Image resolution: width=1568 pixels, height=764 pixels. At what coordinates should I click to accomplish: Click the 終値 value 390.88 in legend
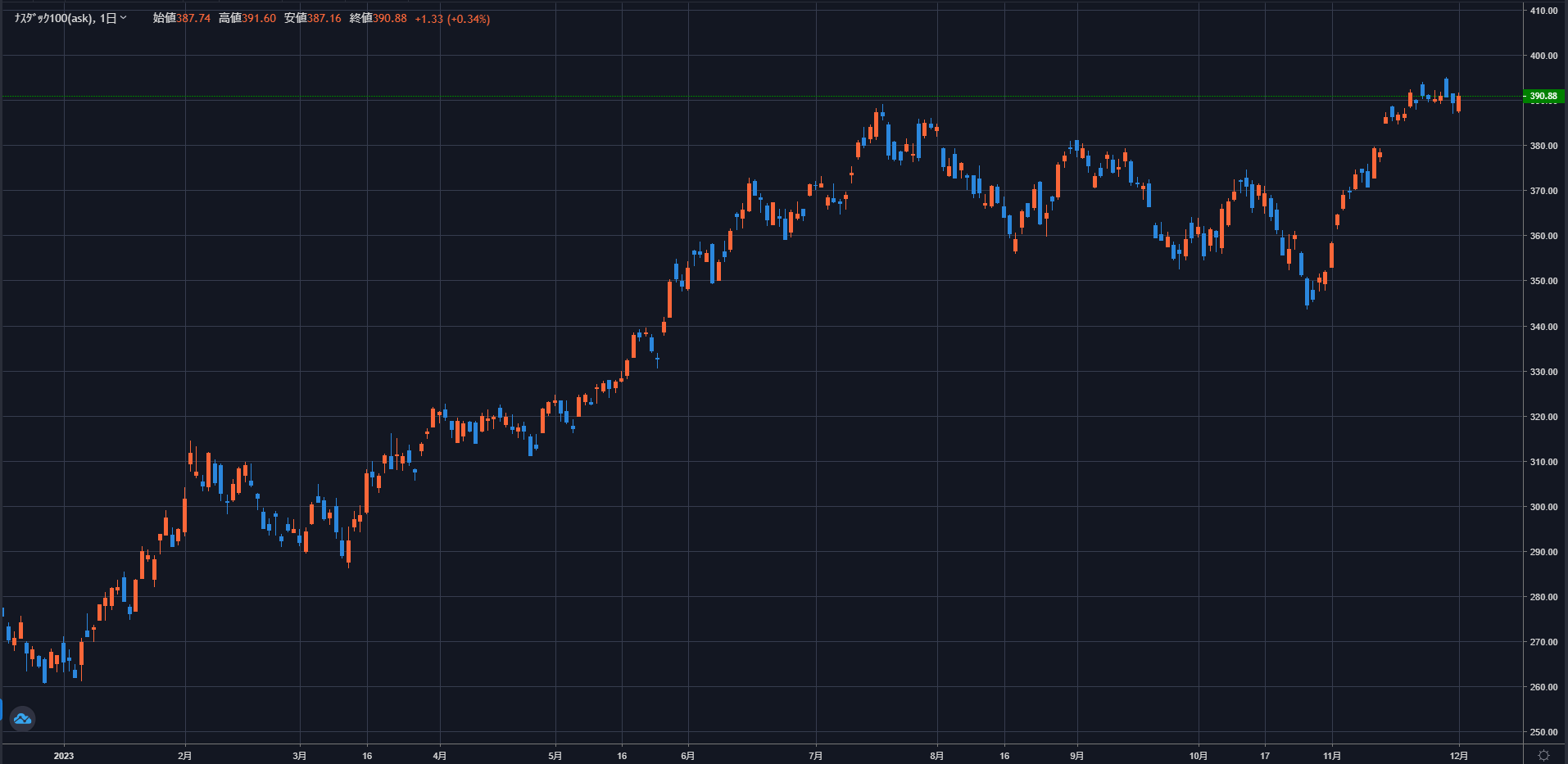point(390,18)
